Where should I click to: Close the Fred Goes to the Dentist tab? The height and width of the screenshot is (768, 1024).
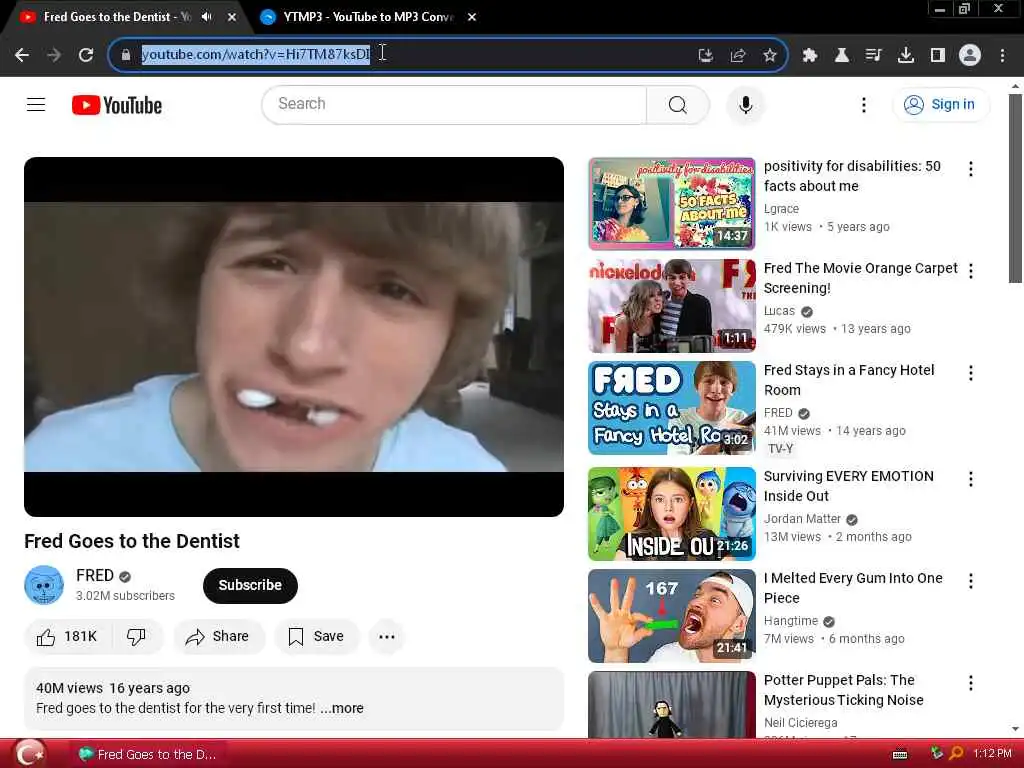(x=232, y=17)
